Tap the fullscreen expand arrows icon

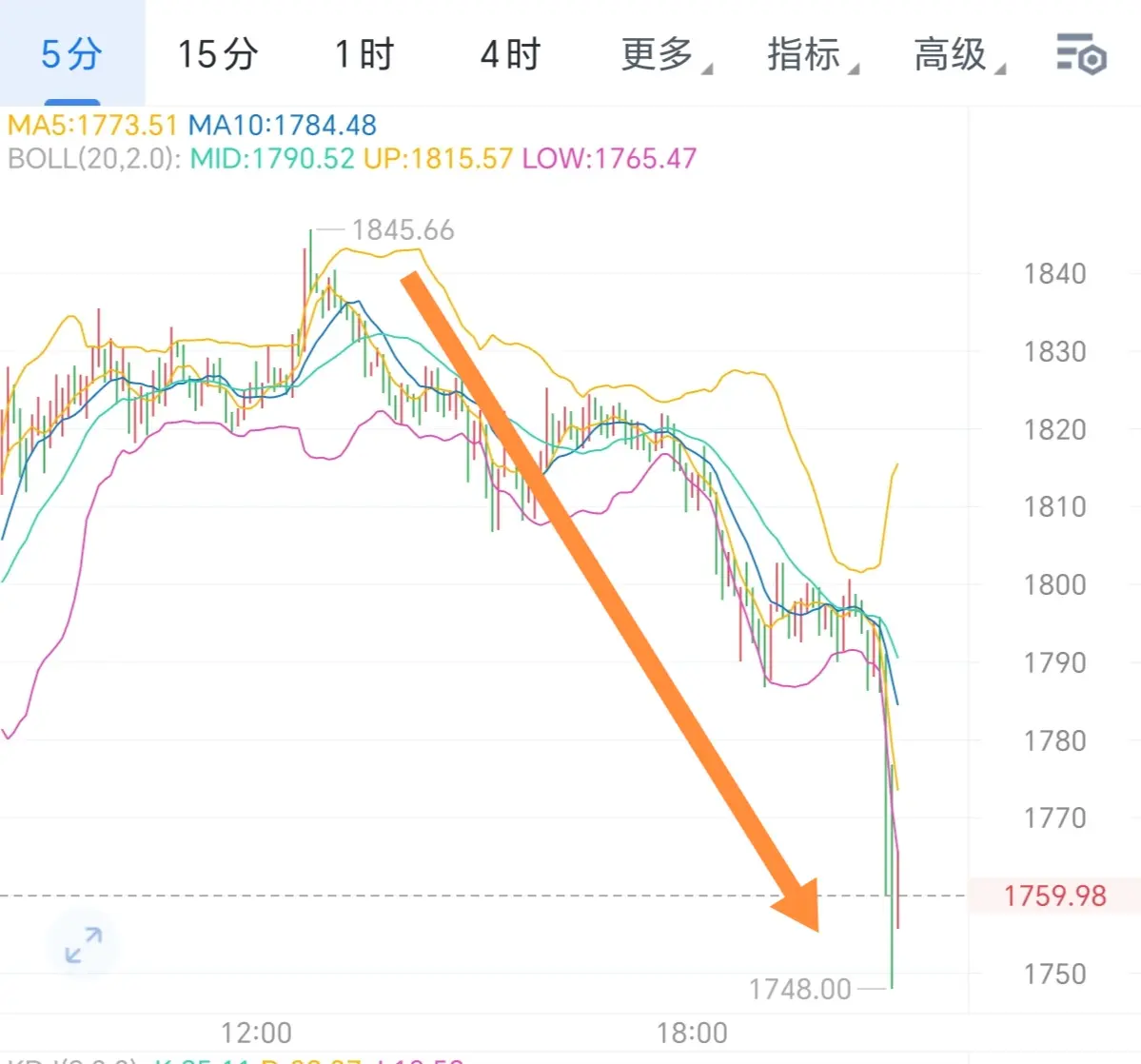click(x=83, y=945)
